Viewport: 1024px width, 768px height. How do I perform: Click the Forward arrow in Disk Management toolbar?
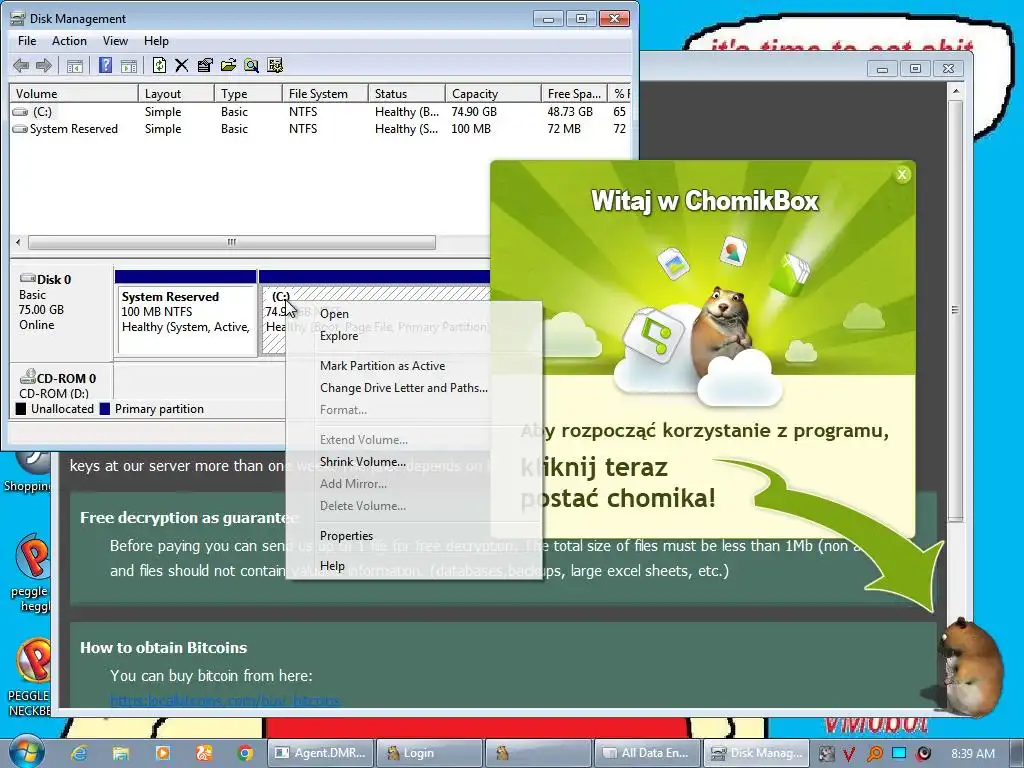click(x=44, y=65)
